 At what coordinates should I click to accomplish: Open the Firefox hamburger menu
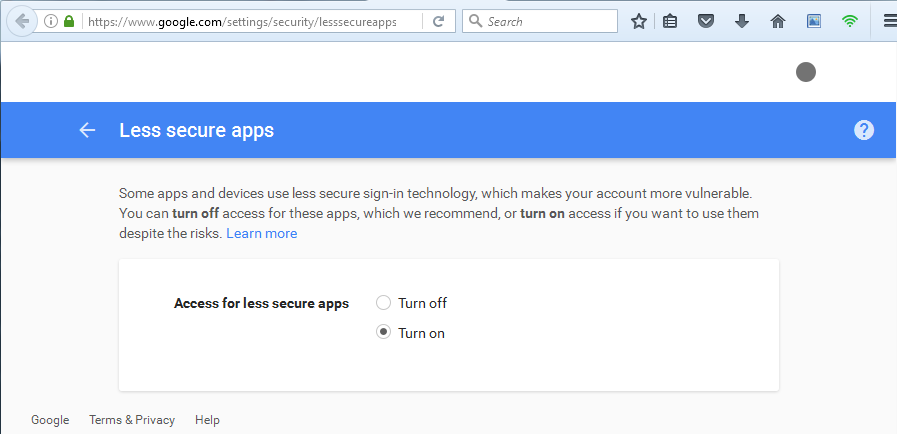point(889,21)
